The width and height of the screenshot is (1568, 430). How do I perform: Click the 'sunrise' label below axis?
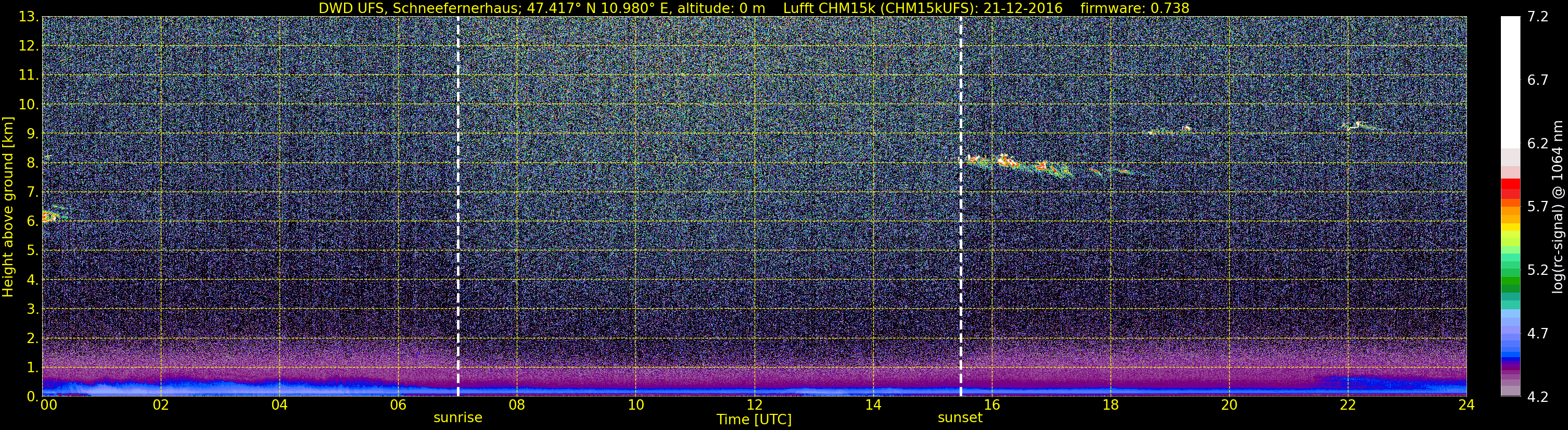pos(458,418)
